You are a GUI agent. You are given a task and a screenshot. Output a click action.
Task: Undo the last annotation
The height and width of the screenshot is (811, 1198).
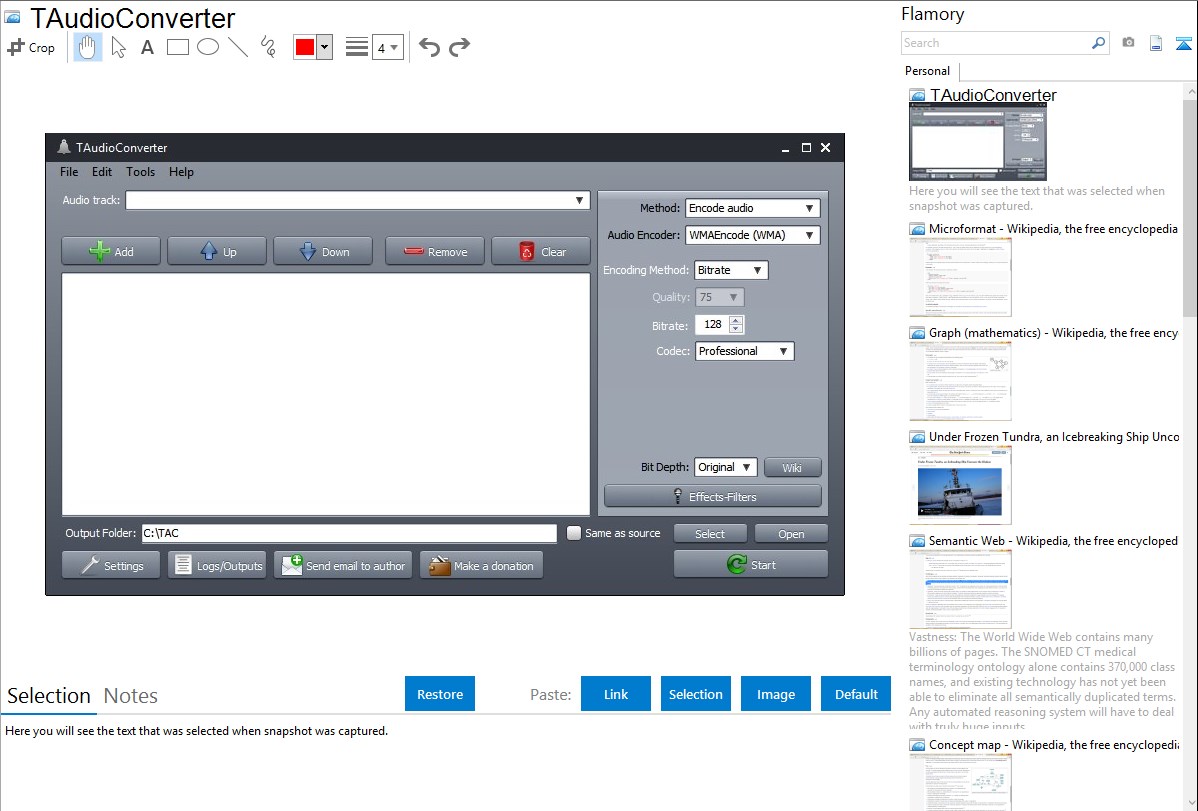[429, 47]
